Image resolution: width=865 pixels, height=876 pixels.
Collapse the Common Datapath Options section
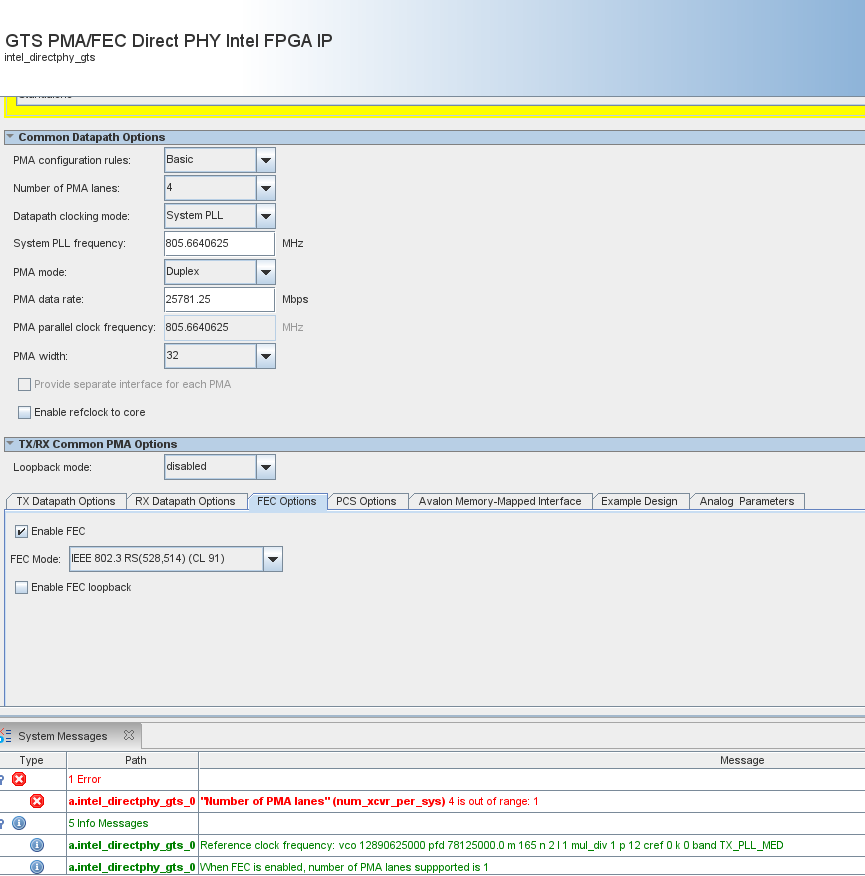pos(9,136)
